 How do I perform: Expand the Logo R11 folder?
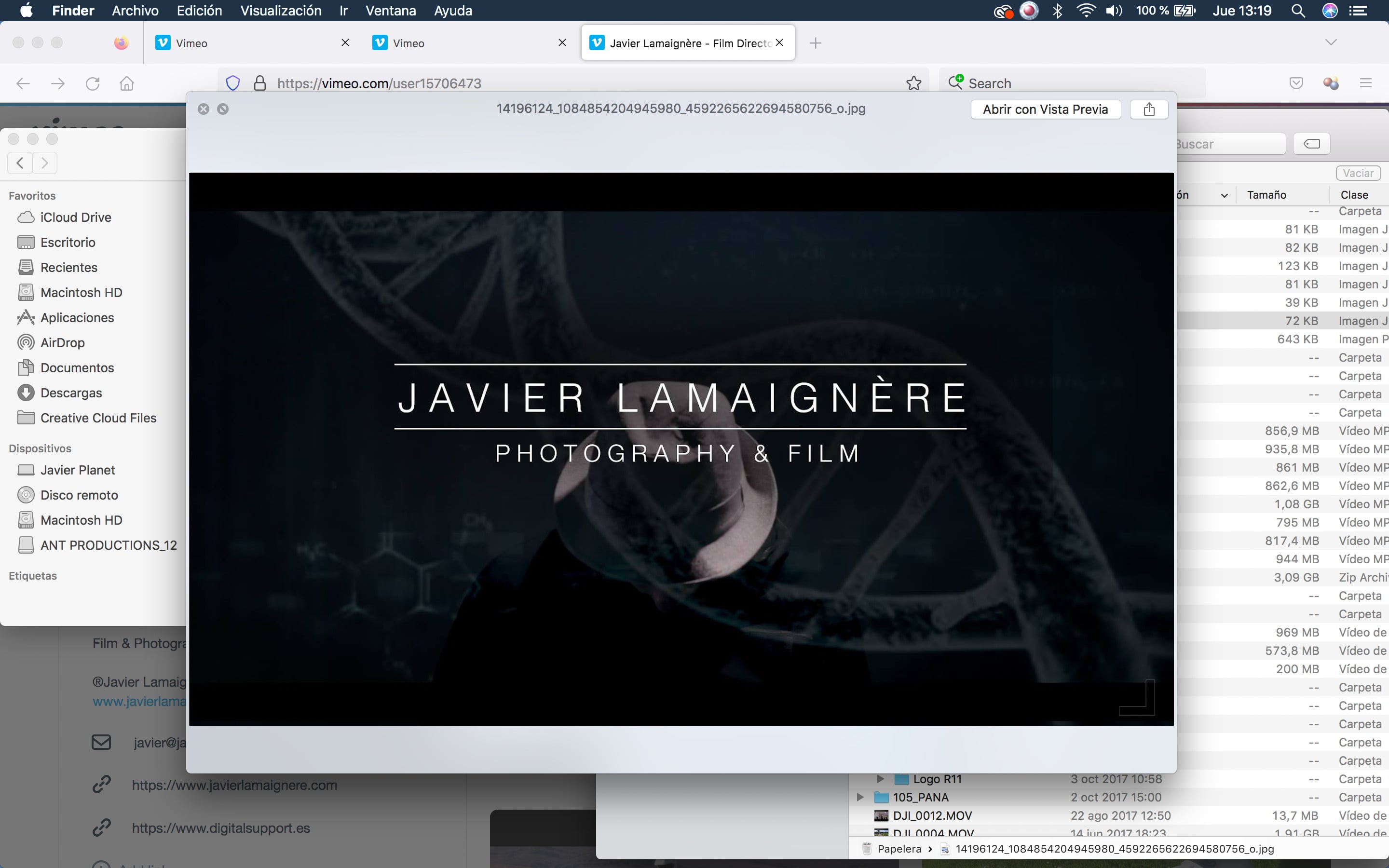[x=881, y=779]
